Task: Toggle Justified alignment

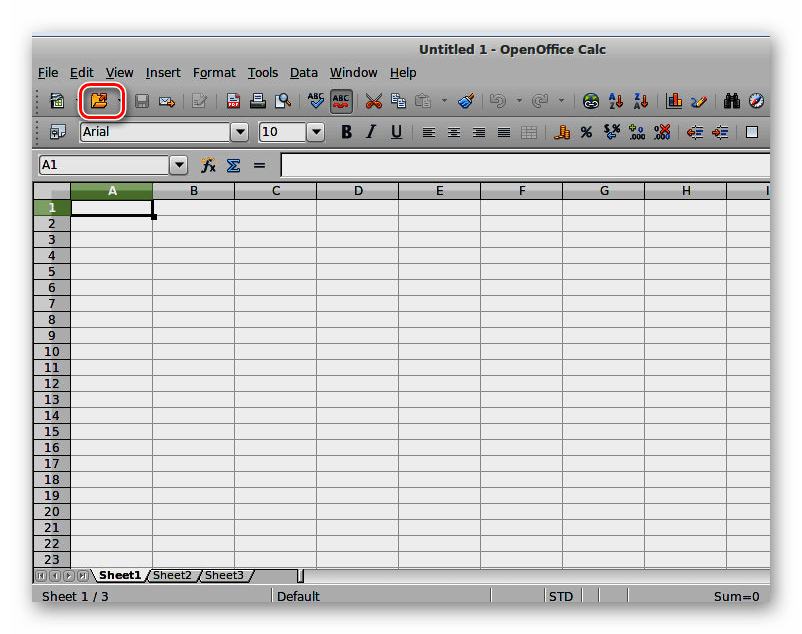Action: pyautogui.click(x=504, y=133)
